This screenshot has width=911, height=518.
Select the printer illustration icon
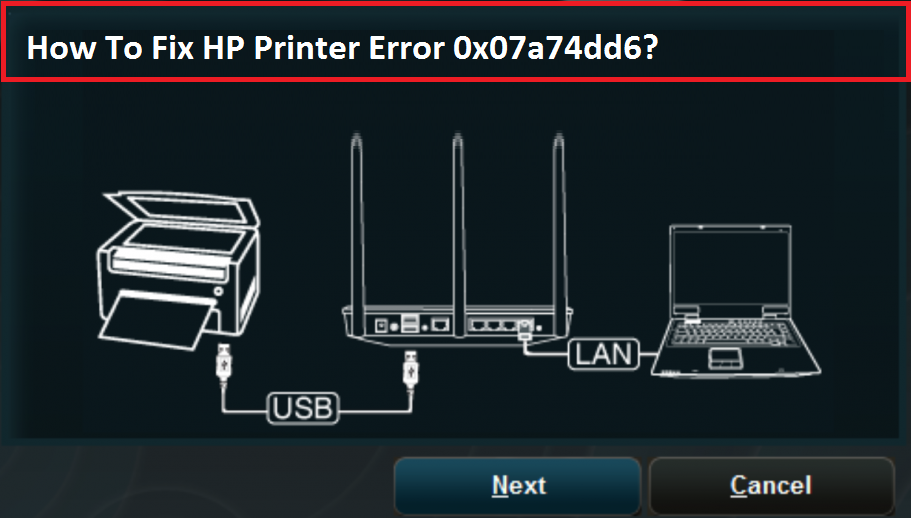[179, 271]
